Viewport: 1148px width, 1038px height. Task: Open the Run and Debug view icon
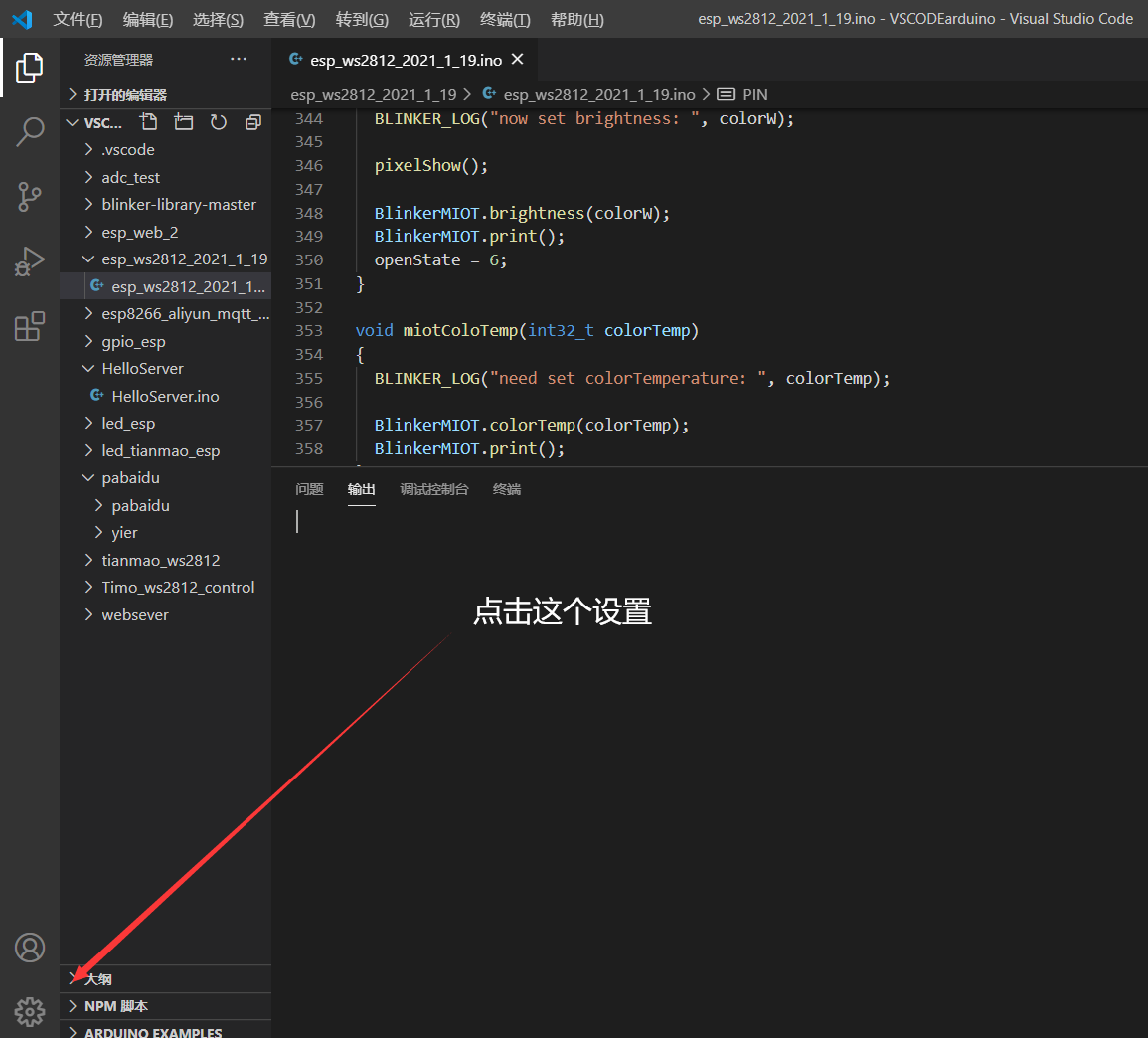pyautogui.click(x=29, y=261)
